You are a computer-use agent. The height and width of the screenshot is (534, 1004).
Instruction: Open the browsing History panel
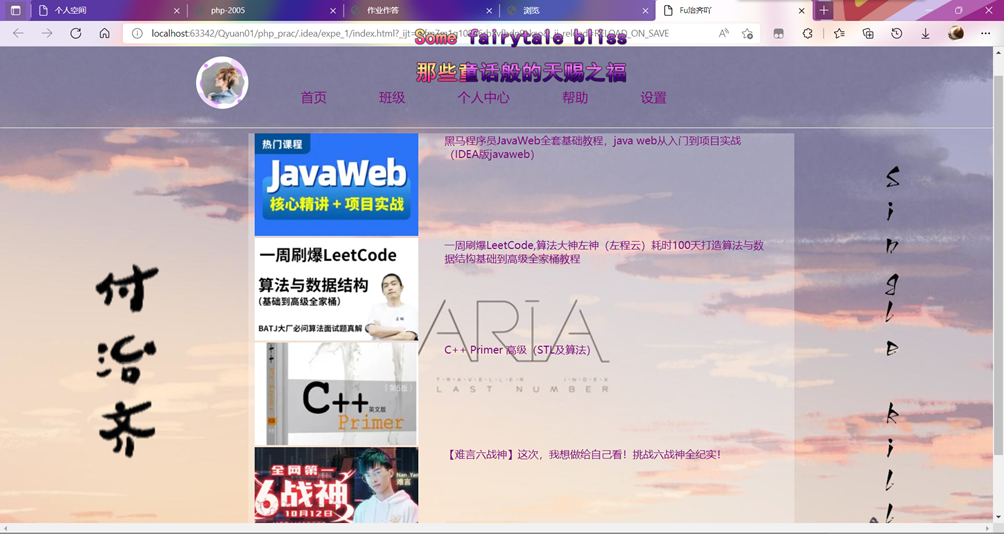[896, 33]
